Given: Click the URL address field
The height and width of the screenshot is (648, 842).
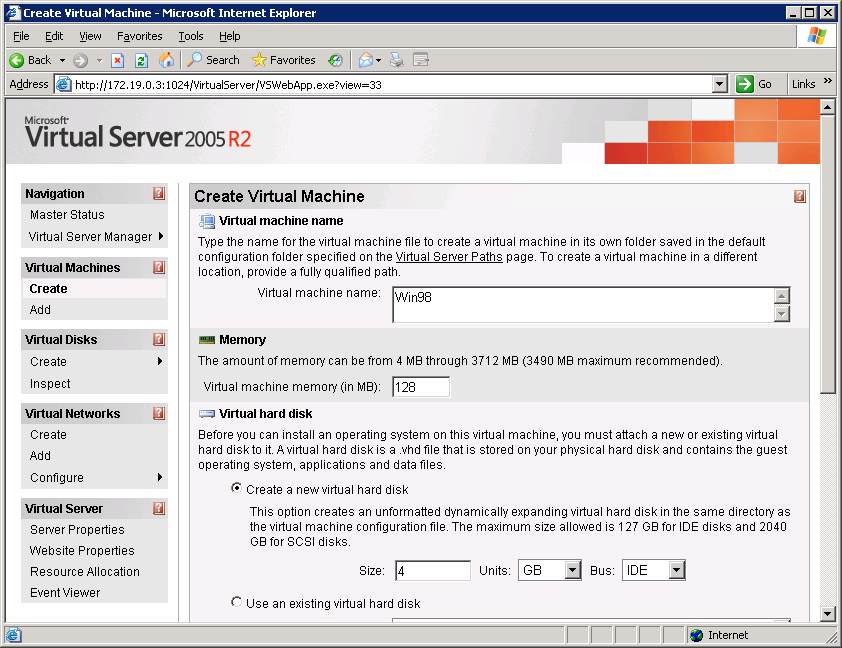Looking at the screenshot, I should point(392,84).
